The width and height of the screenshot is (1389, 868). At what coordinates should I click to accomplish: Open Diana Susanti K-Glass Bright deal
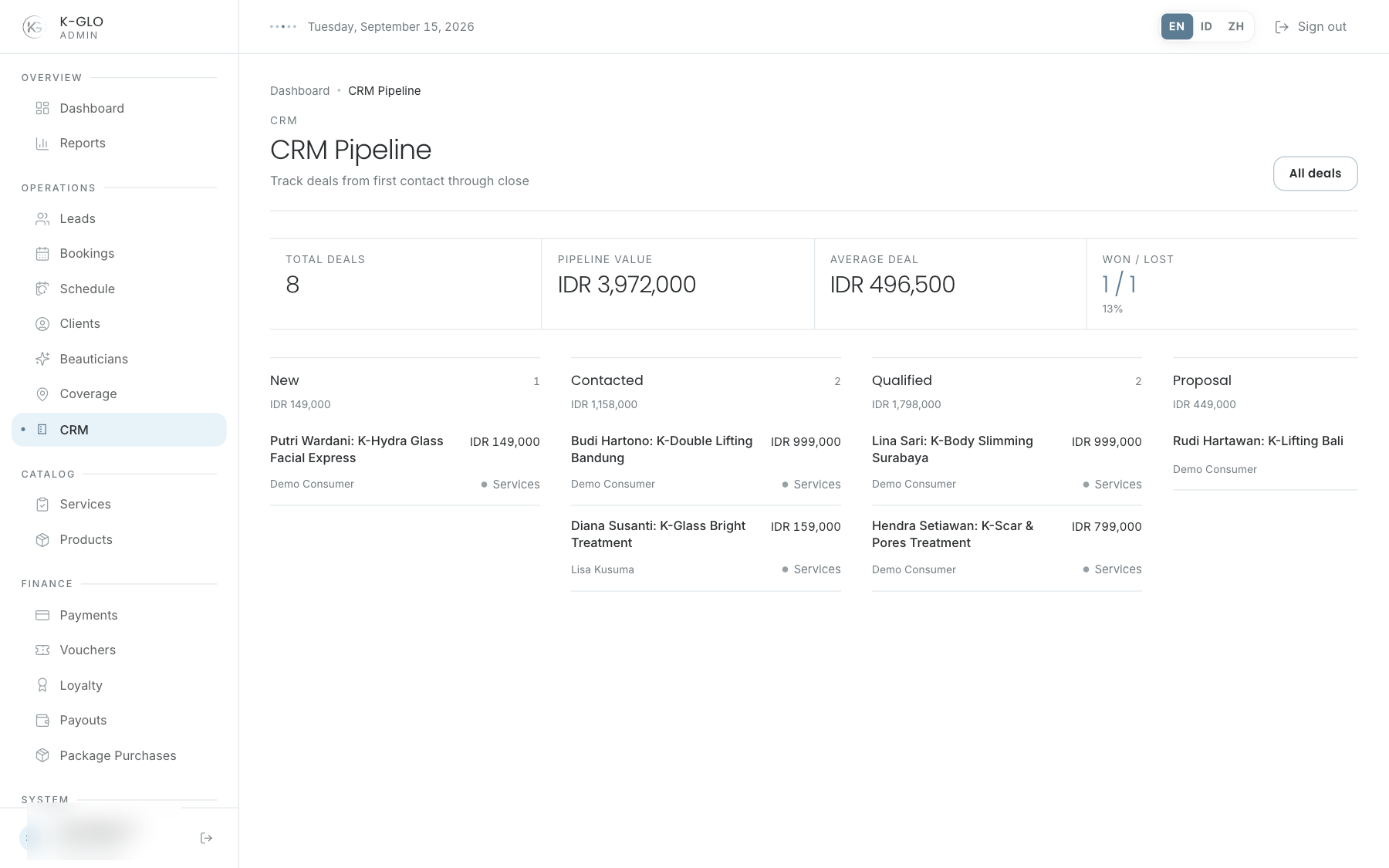pos(706,548)
